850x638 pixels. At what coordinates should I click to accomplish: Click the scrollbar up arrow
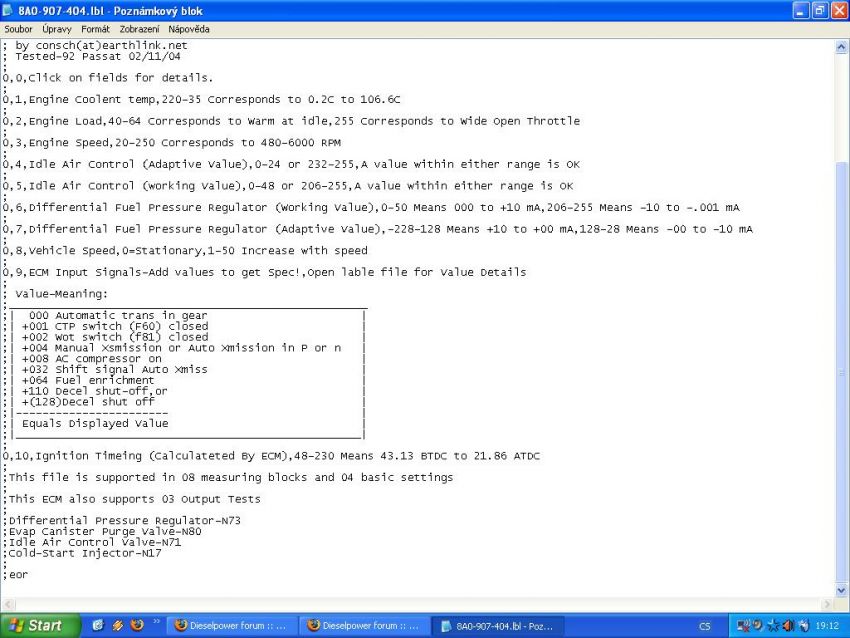pos(841,47)
